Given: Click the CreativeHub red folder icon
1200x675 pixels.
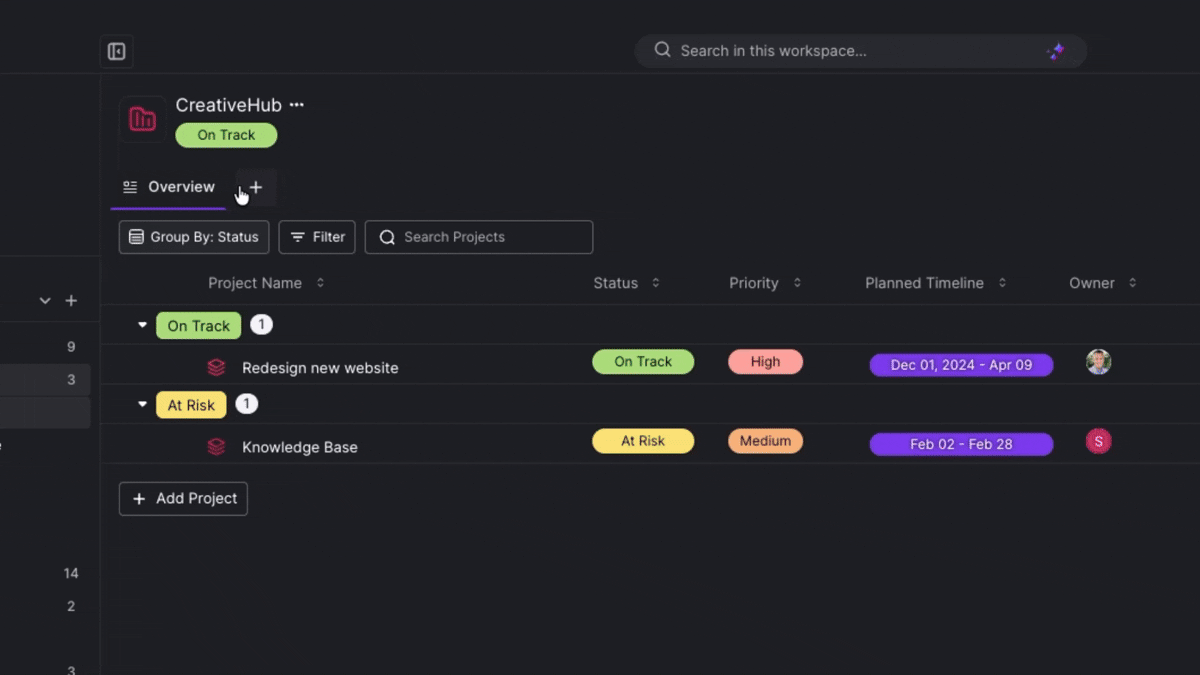Looking at the screenshot, I should click(141, 118).
